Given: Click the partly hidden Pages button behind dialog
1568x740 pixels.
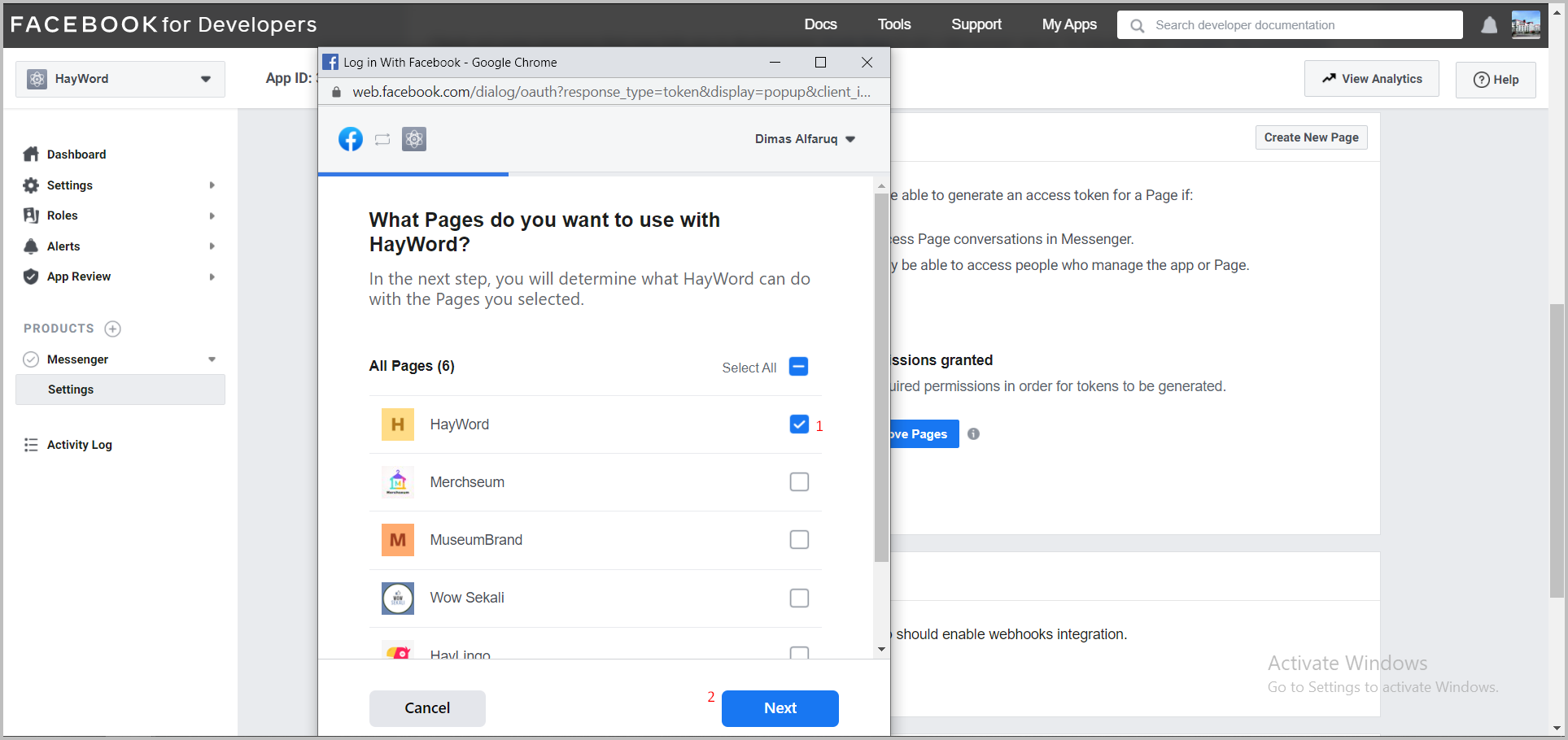Looking at the screenshot, I should (x=924, y=434).
